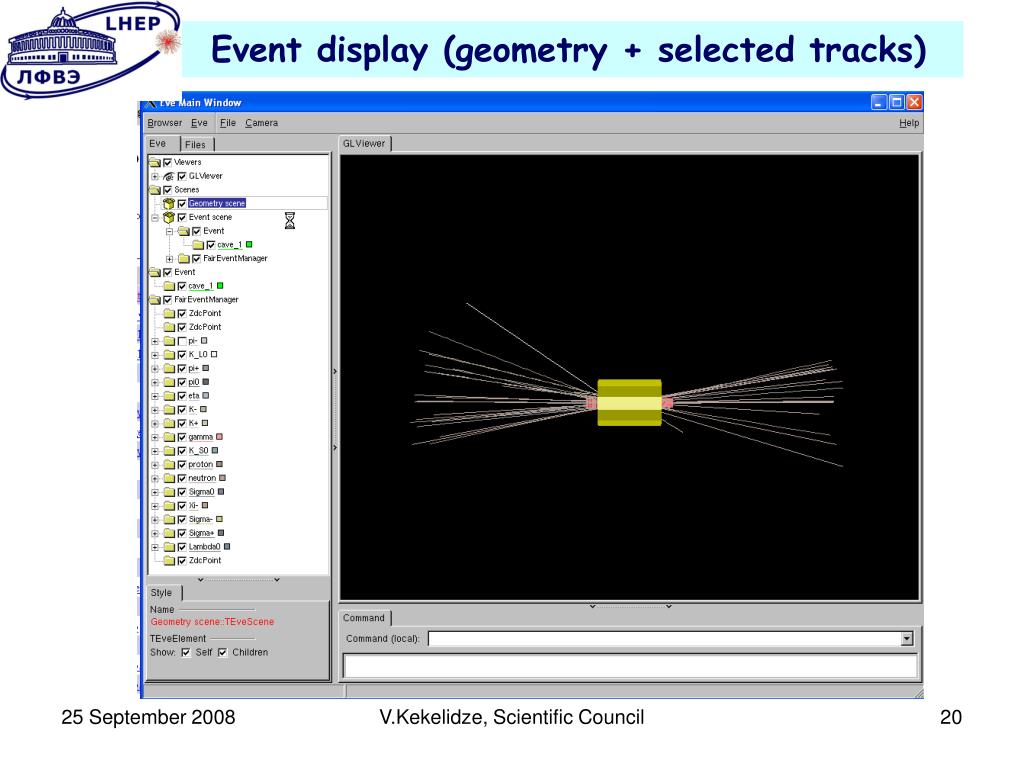Toggle the Geometry scene checkbox

[182, 204]
